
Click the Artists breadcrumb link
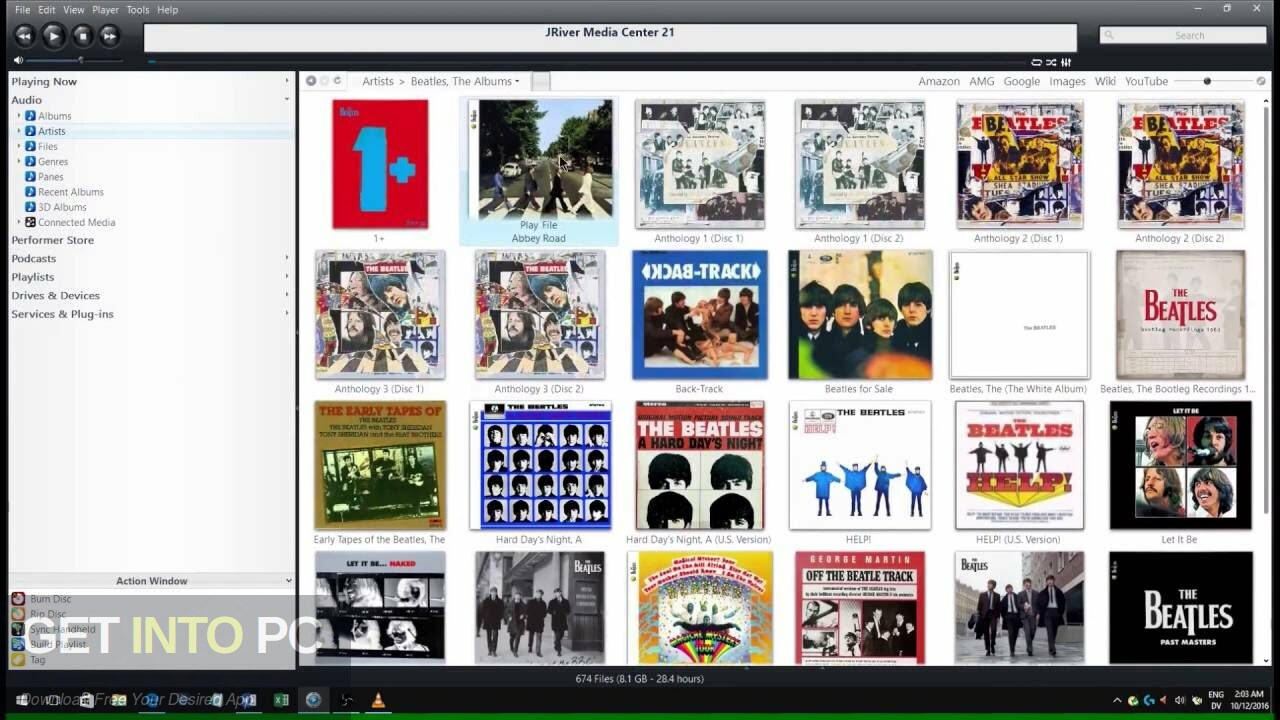click(x=378, y=81)
